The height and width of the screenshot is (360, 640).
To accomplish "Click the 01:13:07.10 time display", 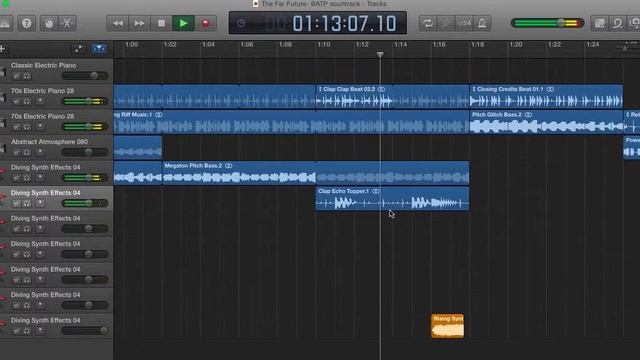I will 344,23.
